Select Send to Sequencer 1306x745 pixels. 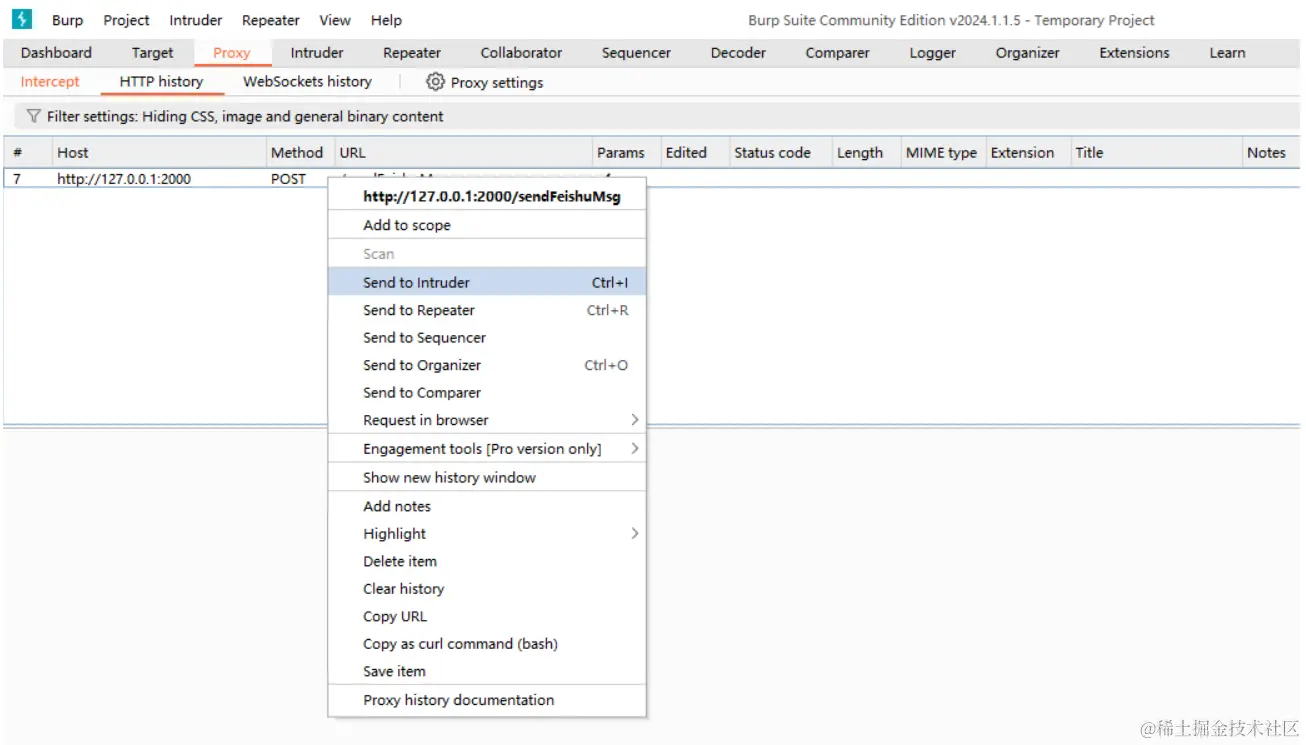point(487,338)
